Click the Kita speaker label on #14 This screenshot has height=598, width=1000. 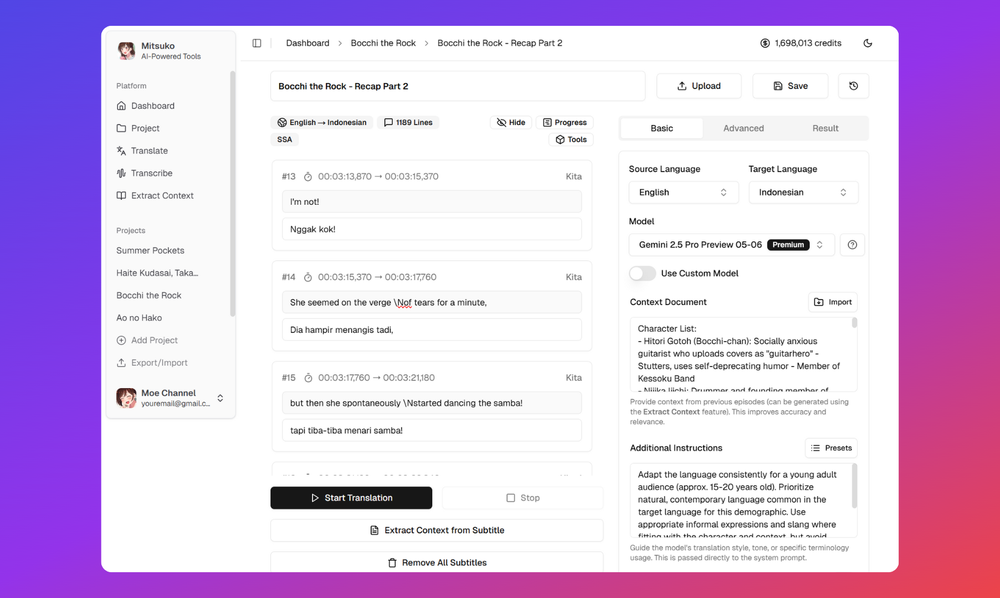coord(573,277)
